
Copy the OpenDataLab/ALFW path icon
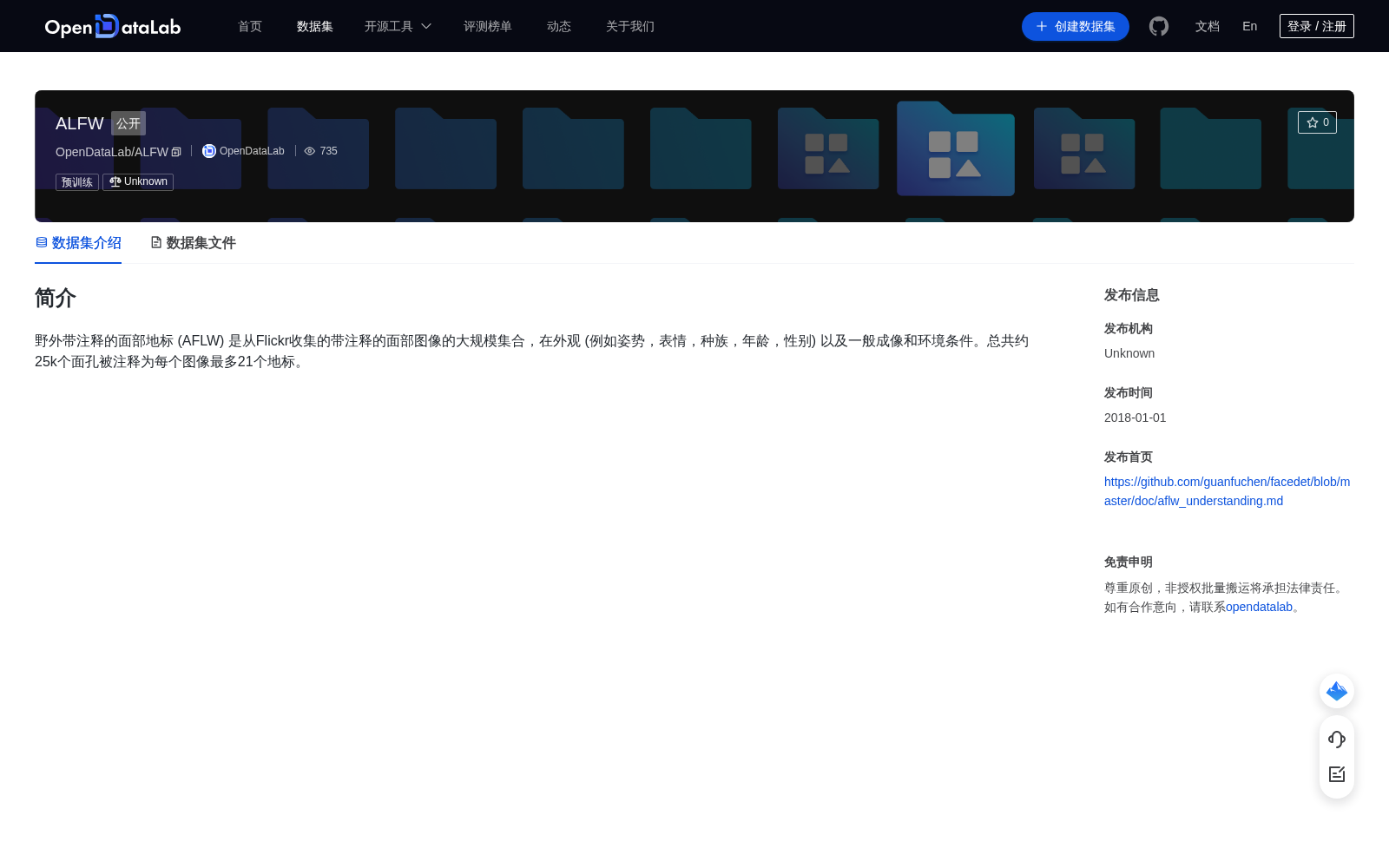[x=176, y=152]
